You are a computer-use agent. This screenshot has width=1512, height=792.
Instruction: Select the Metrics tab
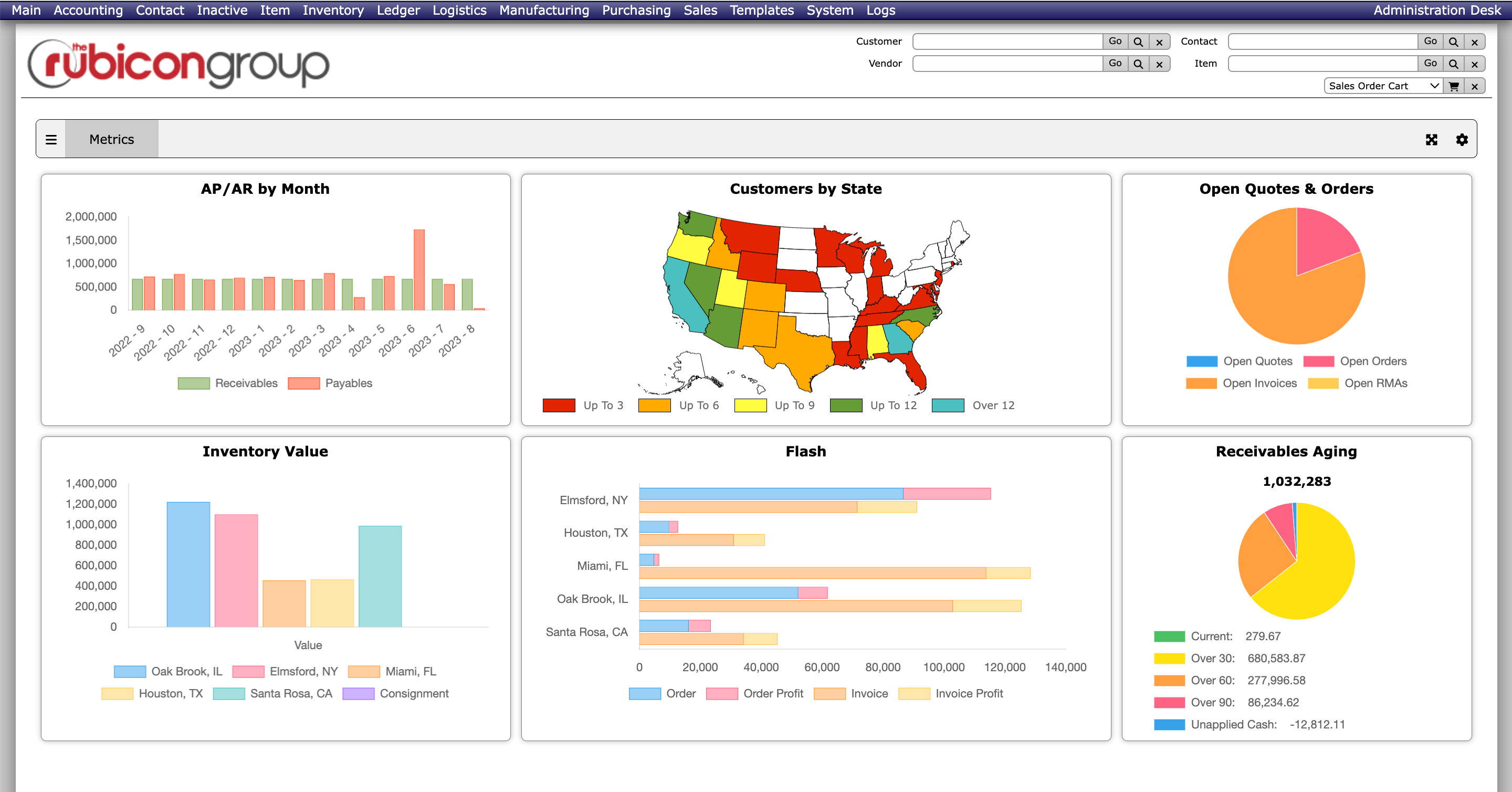click(x=111, y=139)
